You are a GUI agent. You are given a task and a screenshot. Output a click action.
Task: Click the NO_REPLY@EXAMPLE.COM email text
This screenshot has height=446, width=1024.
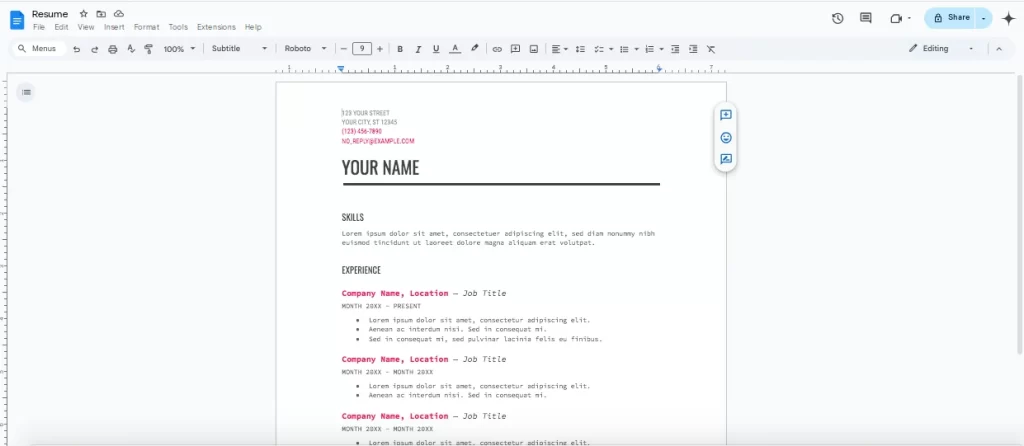click(377, 141)
